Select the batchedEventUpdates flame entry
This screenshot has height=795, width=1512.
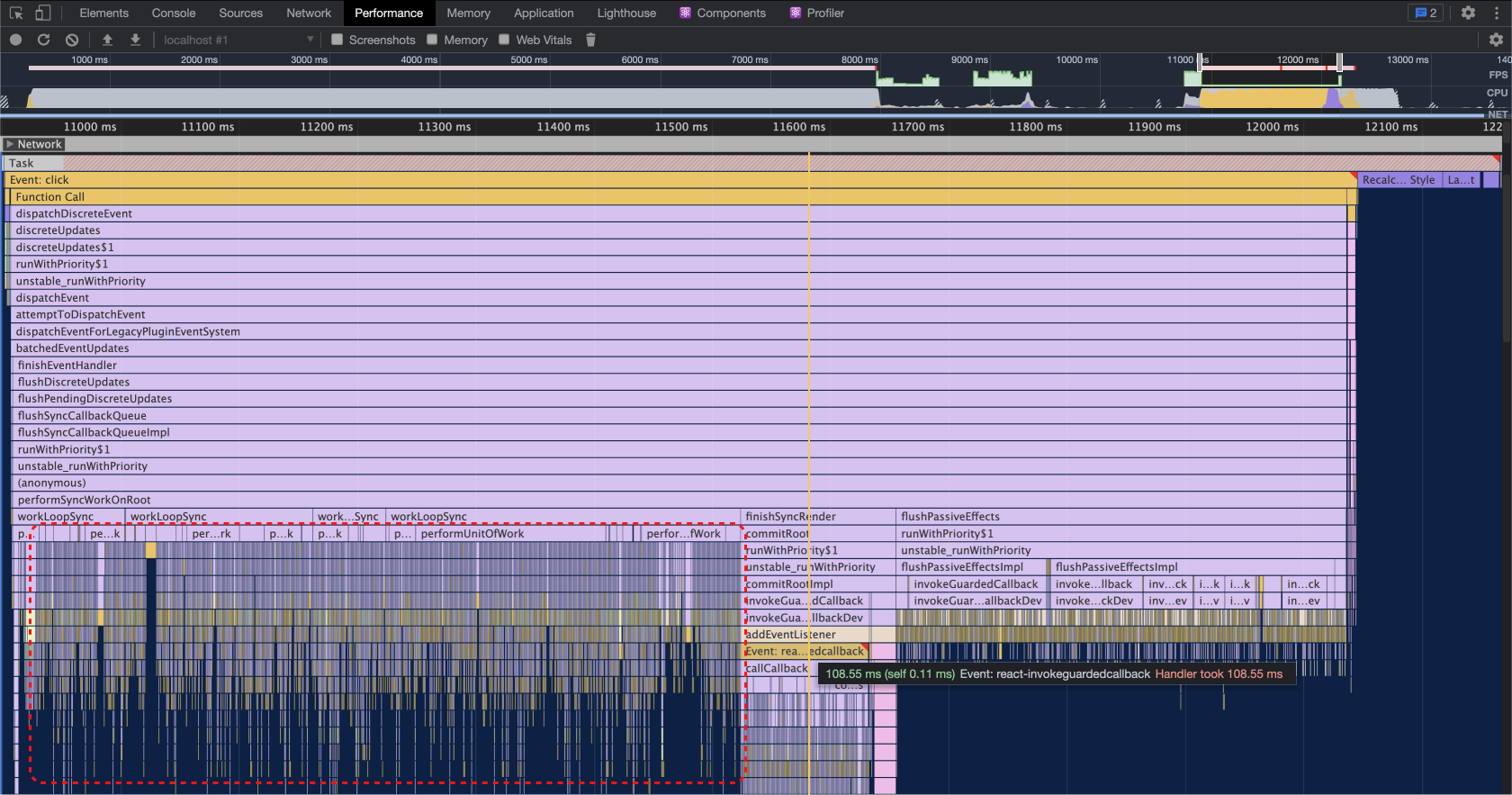(678, 348)
